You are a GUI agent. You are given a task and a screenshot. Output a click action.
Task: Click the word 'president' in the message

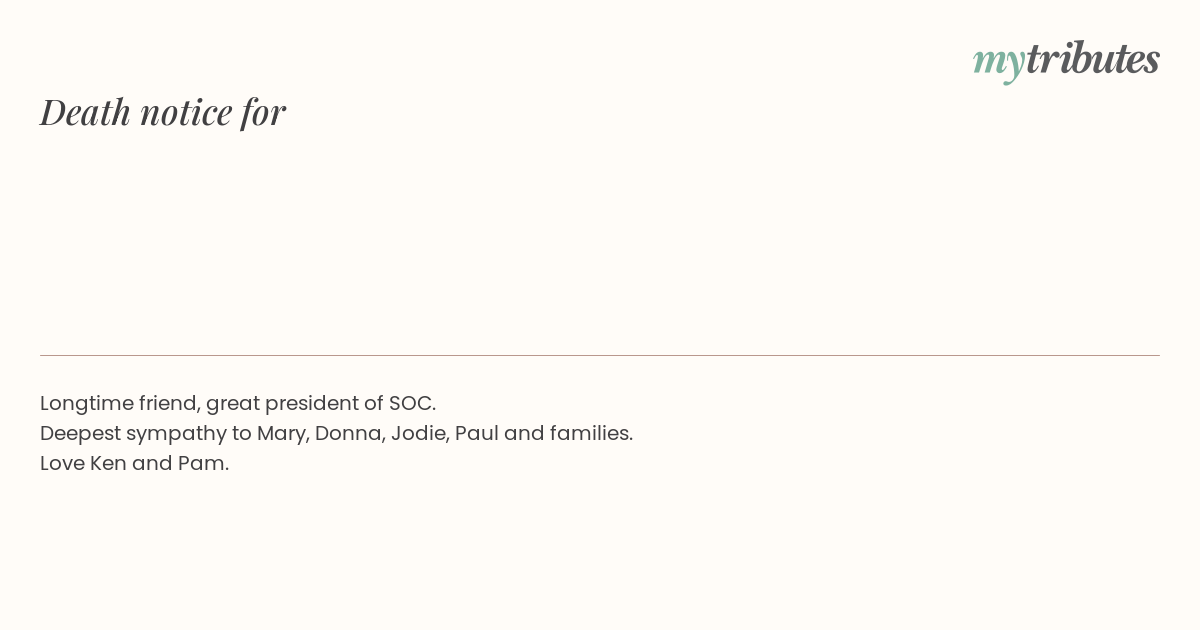[x=311, y=404]
